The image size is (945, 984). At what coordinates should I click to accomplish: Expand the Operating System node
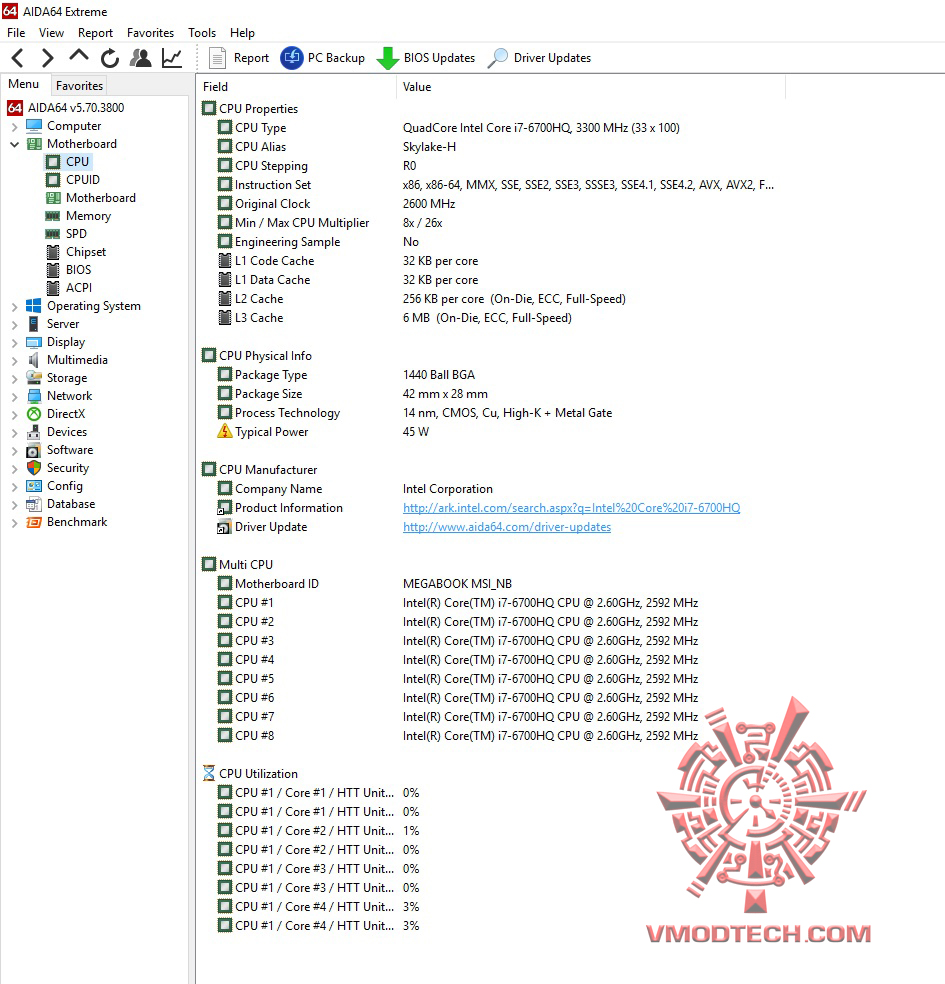click(x=14, y=307)
